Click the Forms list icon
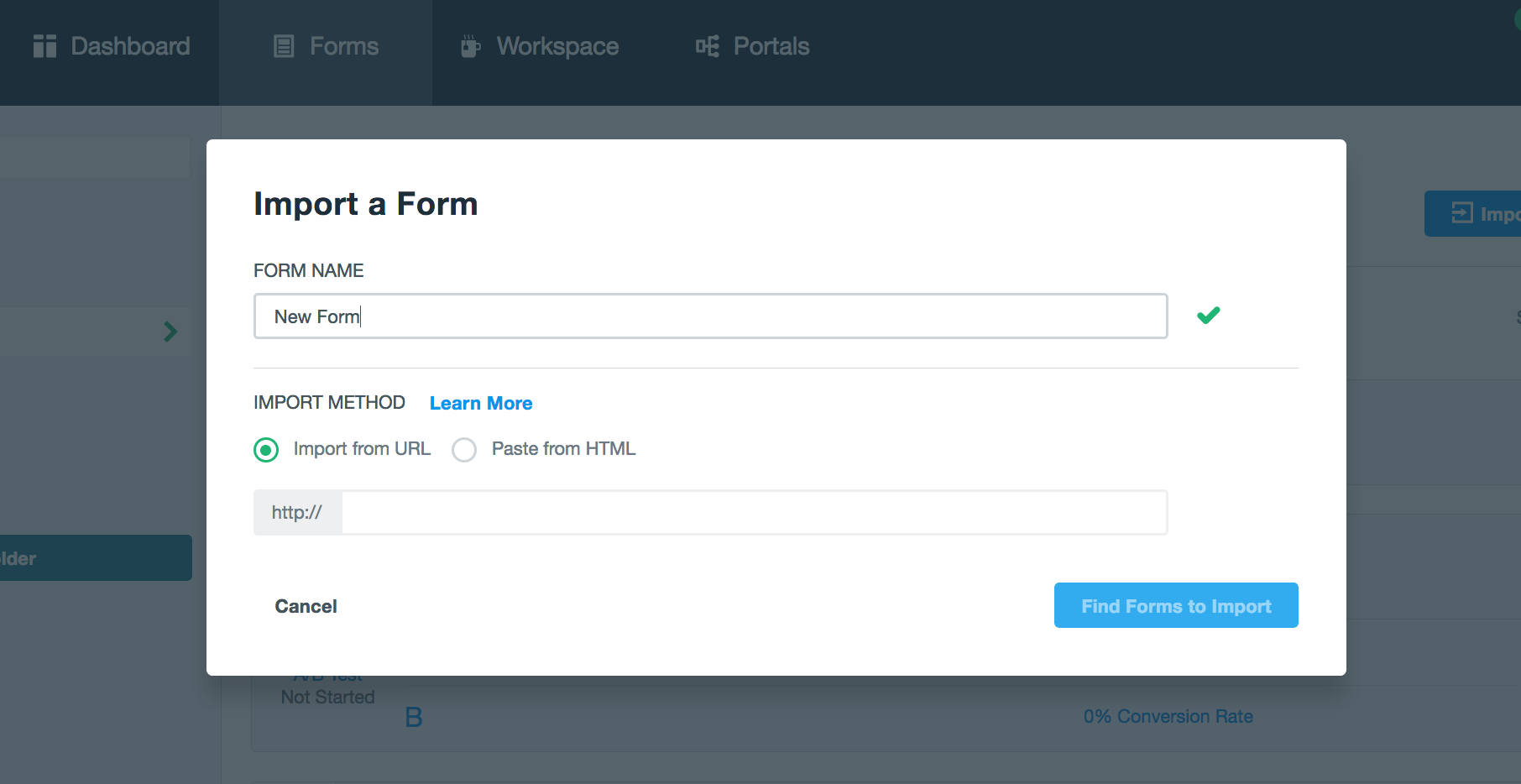This screenshot has width=1521, height=784. (285, 46)
